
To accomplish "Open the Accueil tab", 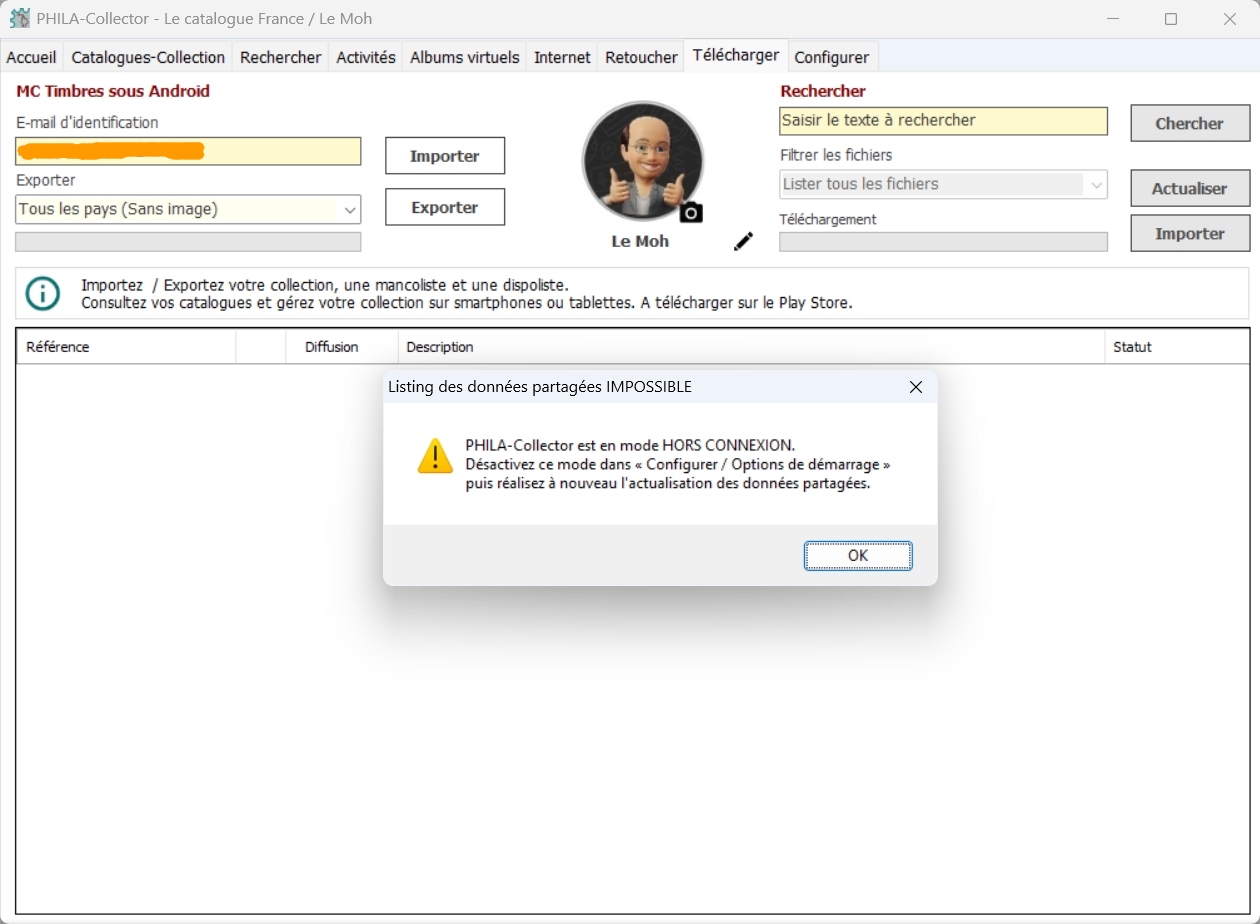I will pos(31,57).
